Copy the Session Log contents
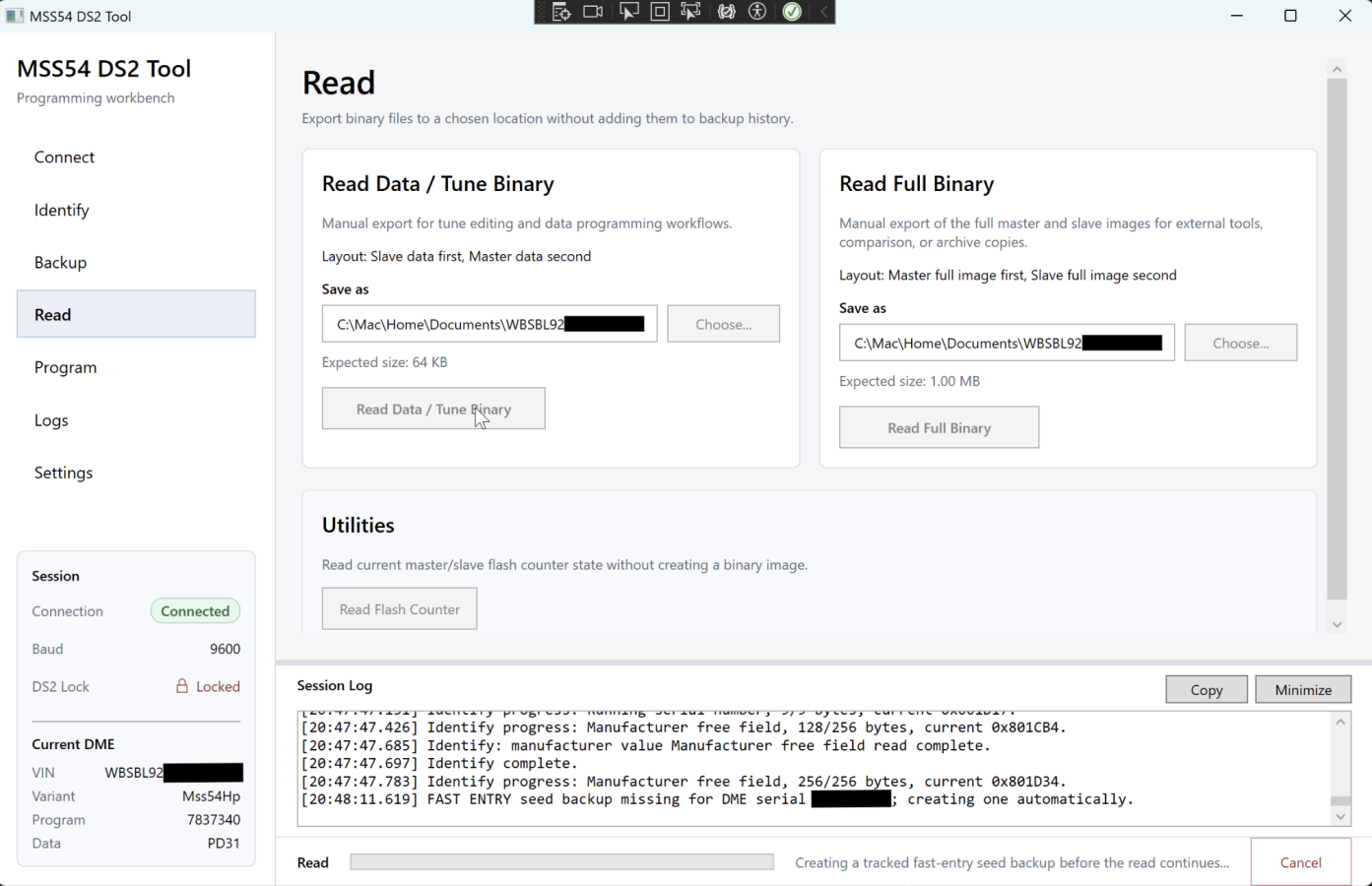Screen dimensions: 1372x886 (1206, 690)
